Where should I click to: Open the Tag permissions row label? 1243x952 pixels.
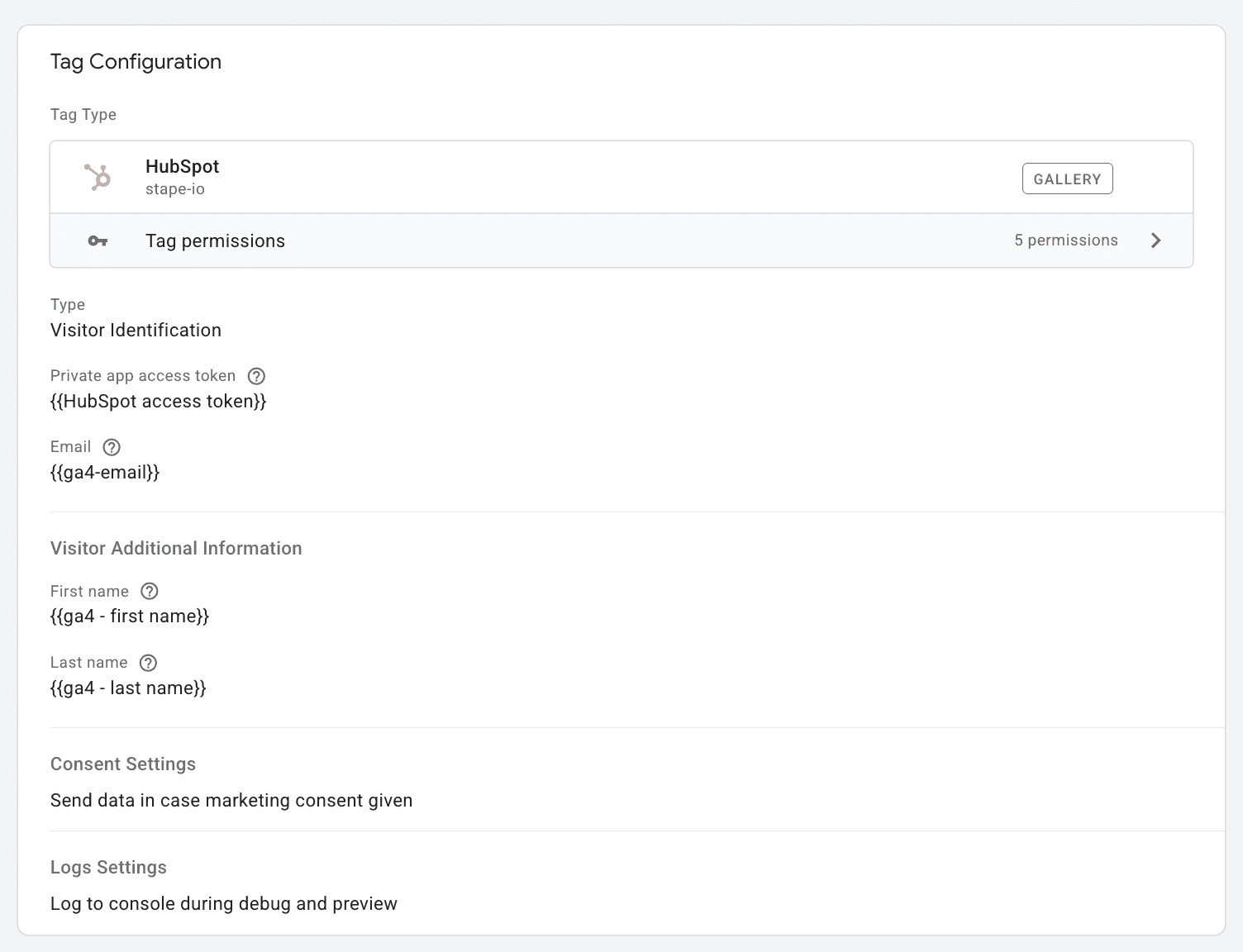[x=215, y=241]
